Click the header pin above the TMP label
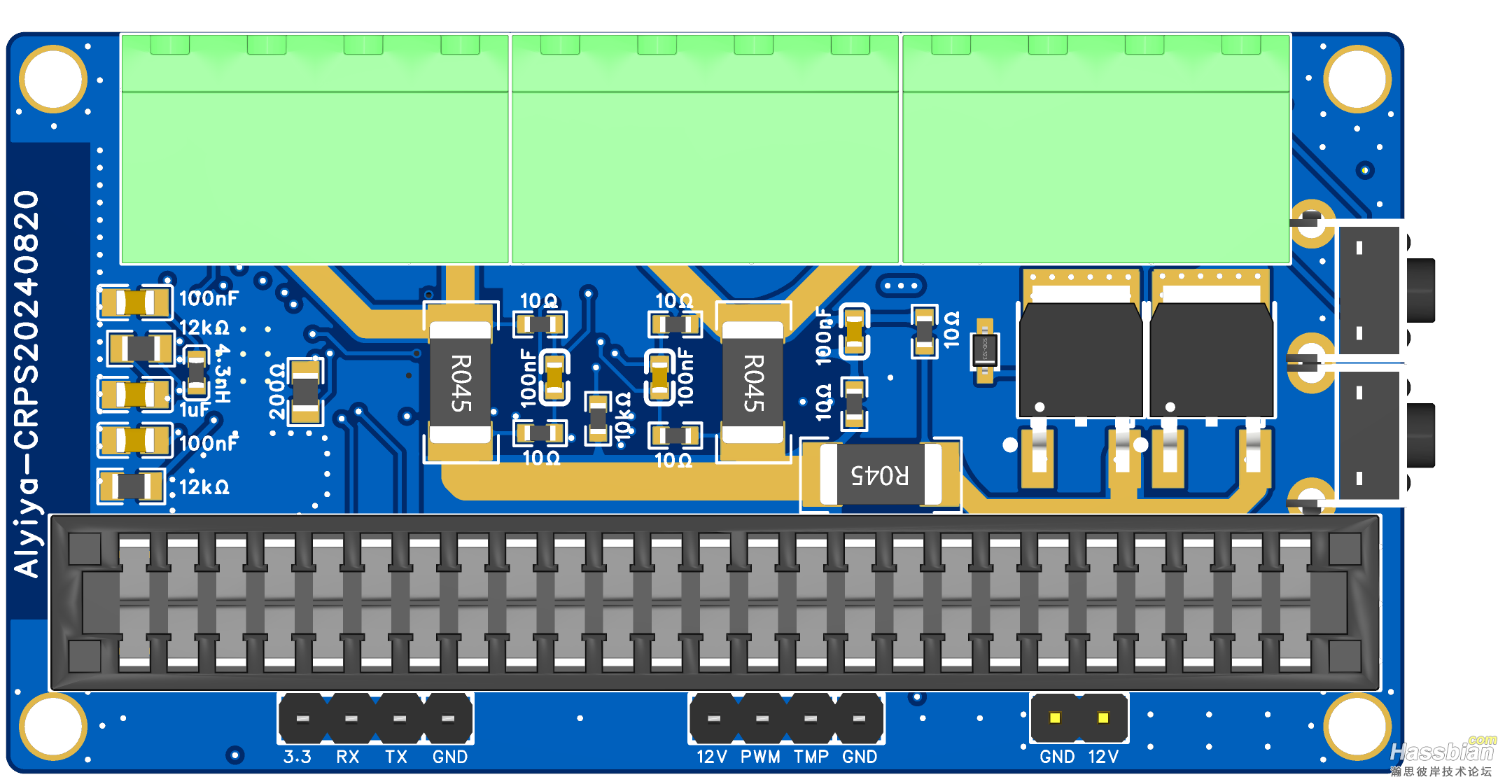The width and height of the screenshot is (1512, 784). (811, 718)
